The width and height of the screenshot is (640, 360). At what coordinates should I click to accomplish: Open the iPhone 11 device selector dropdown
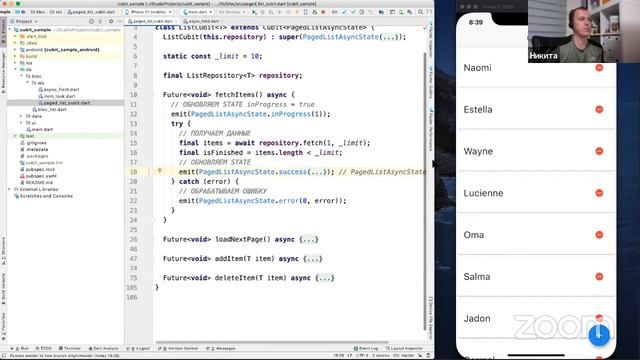[149, 12]
